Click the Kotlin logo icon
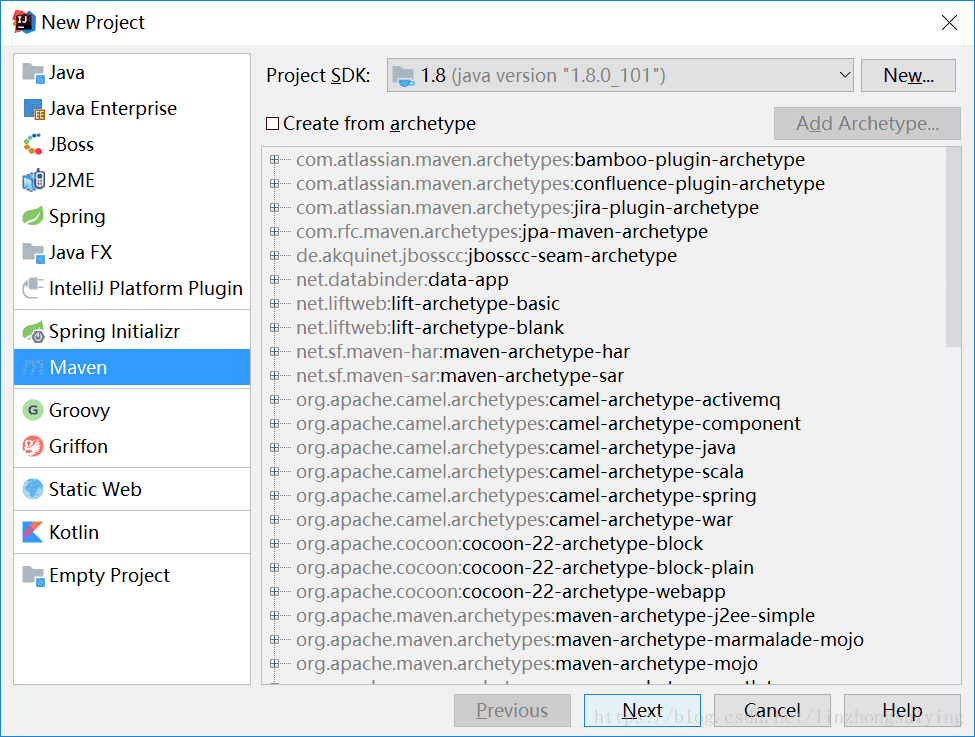 pyautogui.click(x=34, y=532)
